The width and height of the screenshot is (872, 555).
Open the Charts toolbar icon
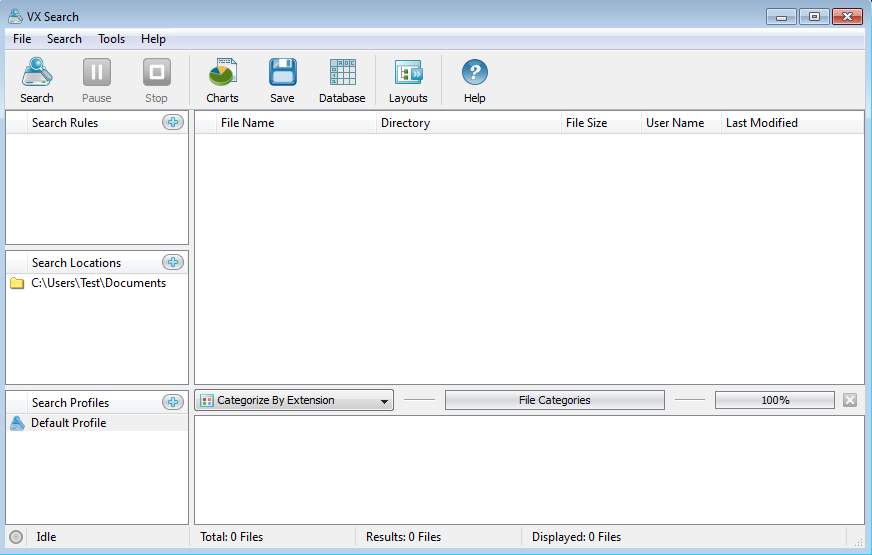pos(222,74)
